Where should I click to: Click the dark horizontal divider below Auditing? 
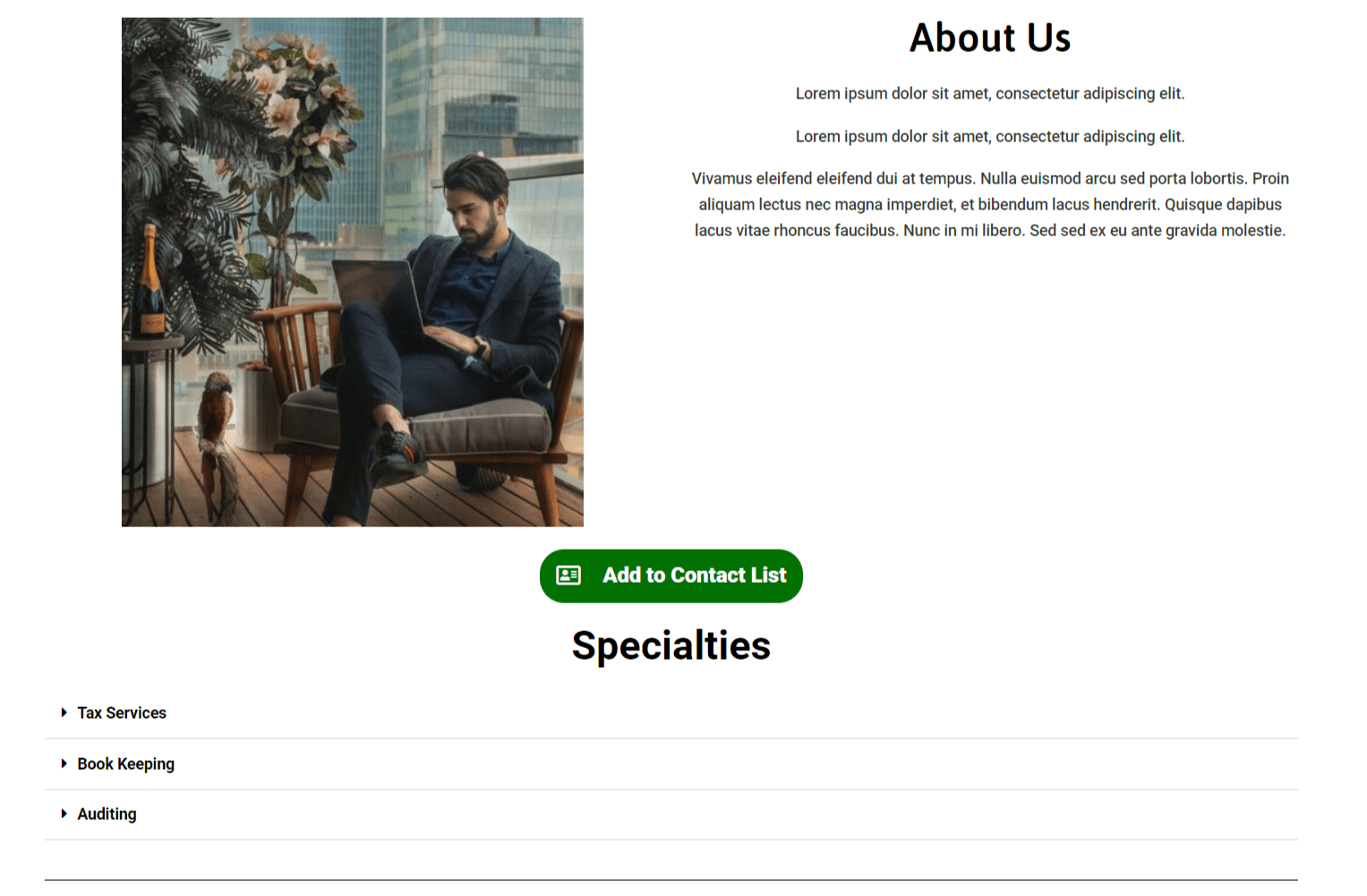tap(671, 880)
